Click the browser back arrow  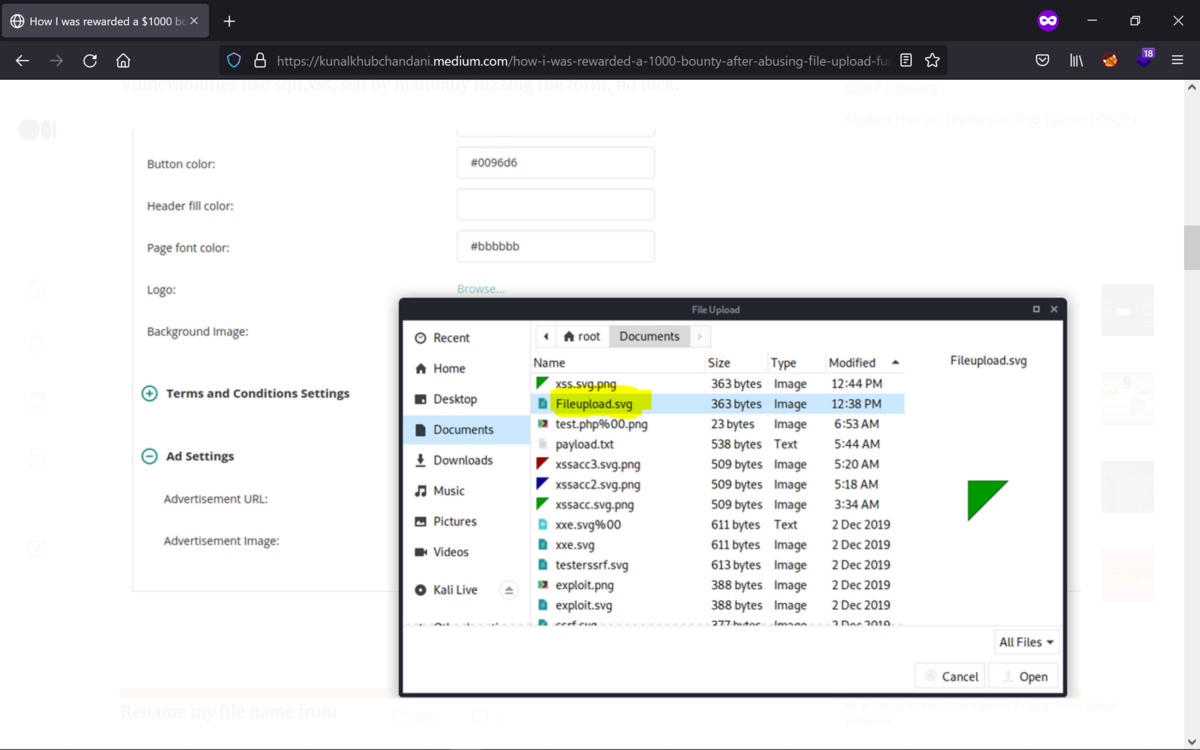click(x=22, y=61)
